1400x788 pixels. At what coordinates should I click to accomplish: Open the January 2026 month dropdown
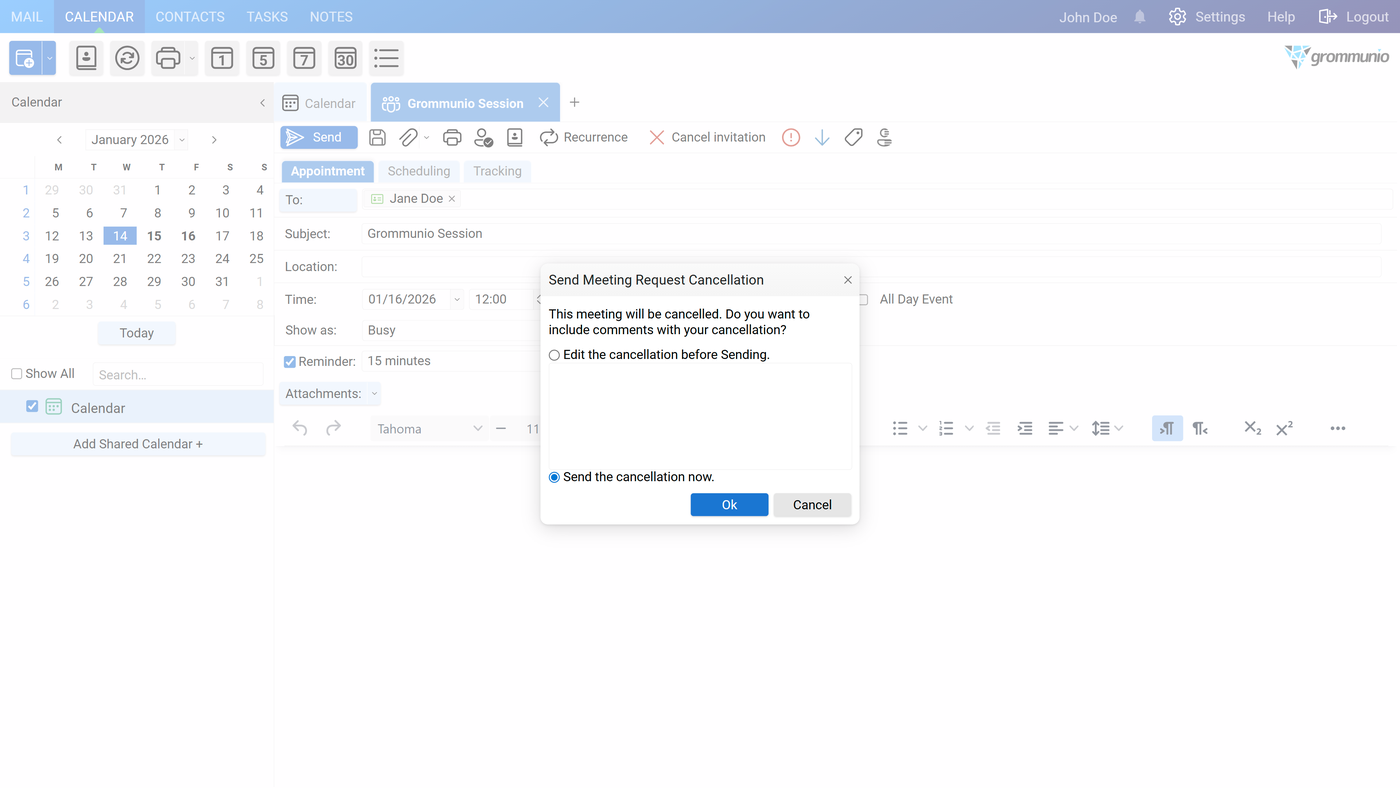[181, 140]
